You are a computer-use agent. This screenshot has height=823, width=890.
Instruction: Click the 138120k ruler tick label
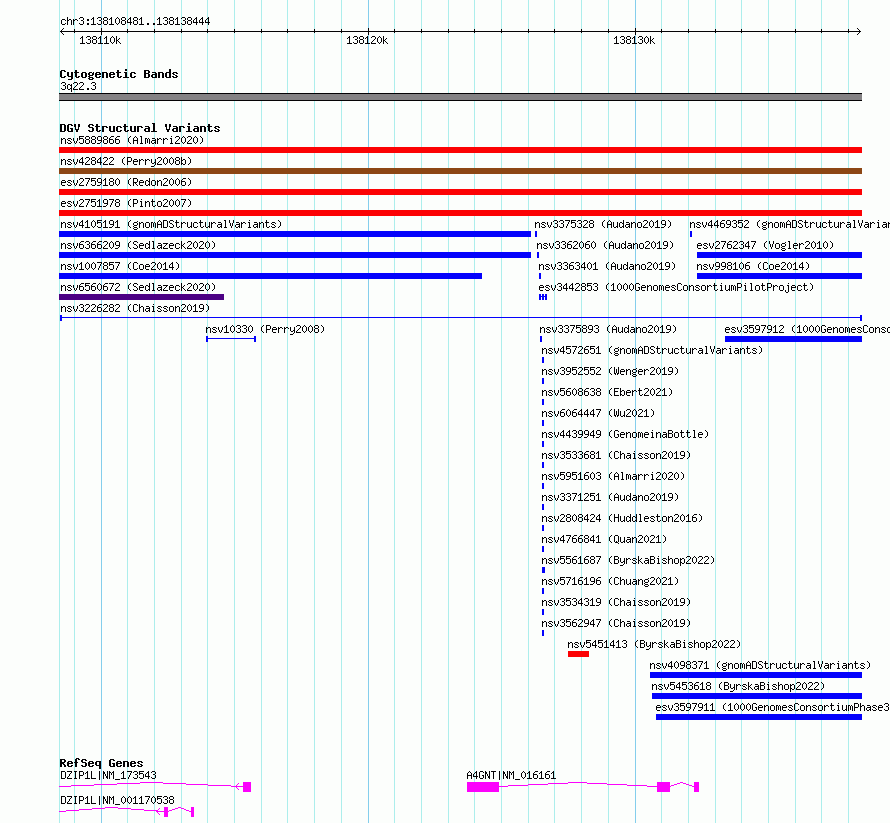pyautogui.click(x=367, y=40)
